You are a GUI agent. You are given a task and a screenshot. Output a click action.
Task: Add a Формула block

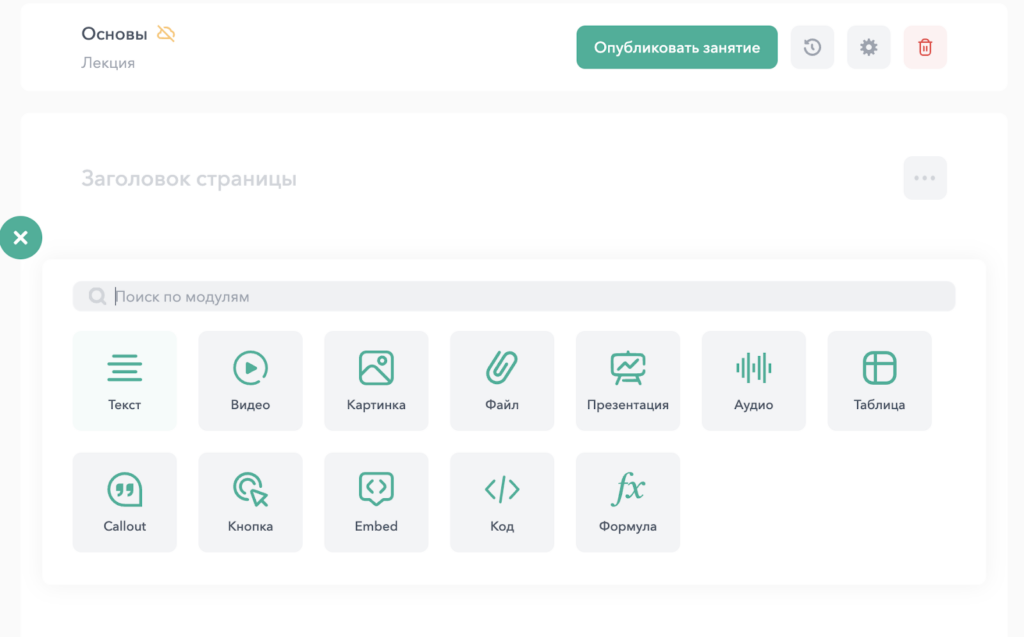628,502
